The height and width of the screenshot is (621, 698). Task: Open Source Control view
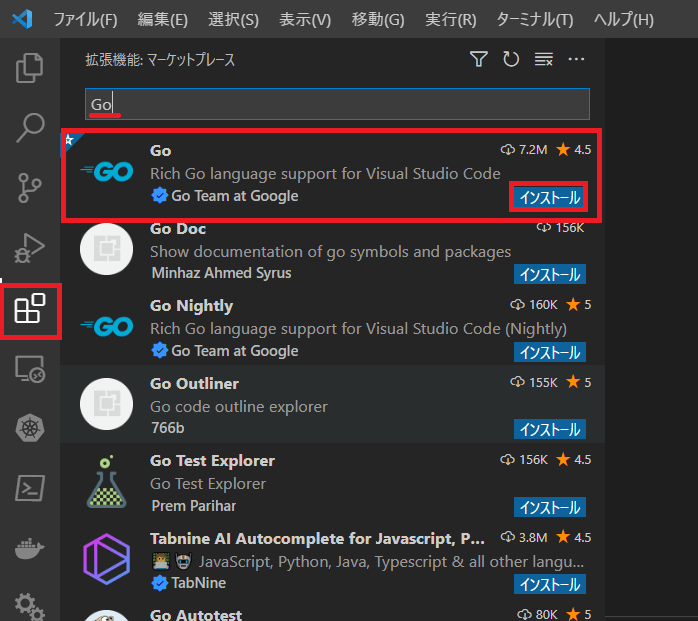pos(29,188)
